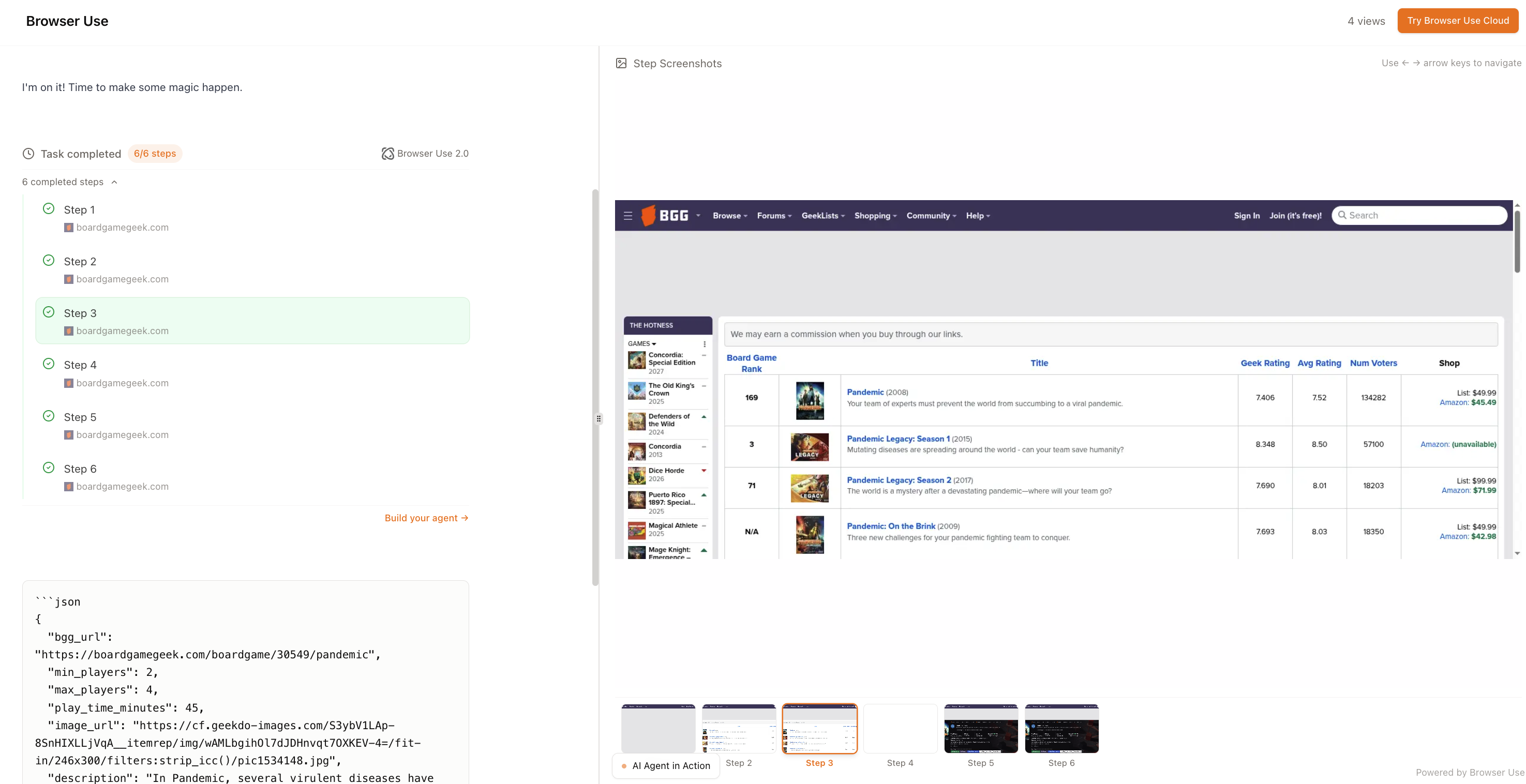The image size is (1526, 784).
Task: Click the BGG Search input field
Action: pyautogui.click(x=1422, y=216)
